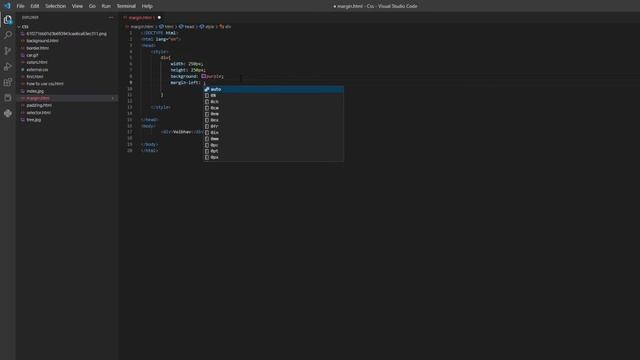
Task: Open the Source Control view
Action: (8, 51)
